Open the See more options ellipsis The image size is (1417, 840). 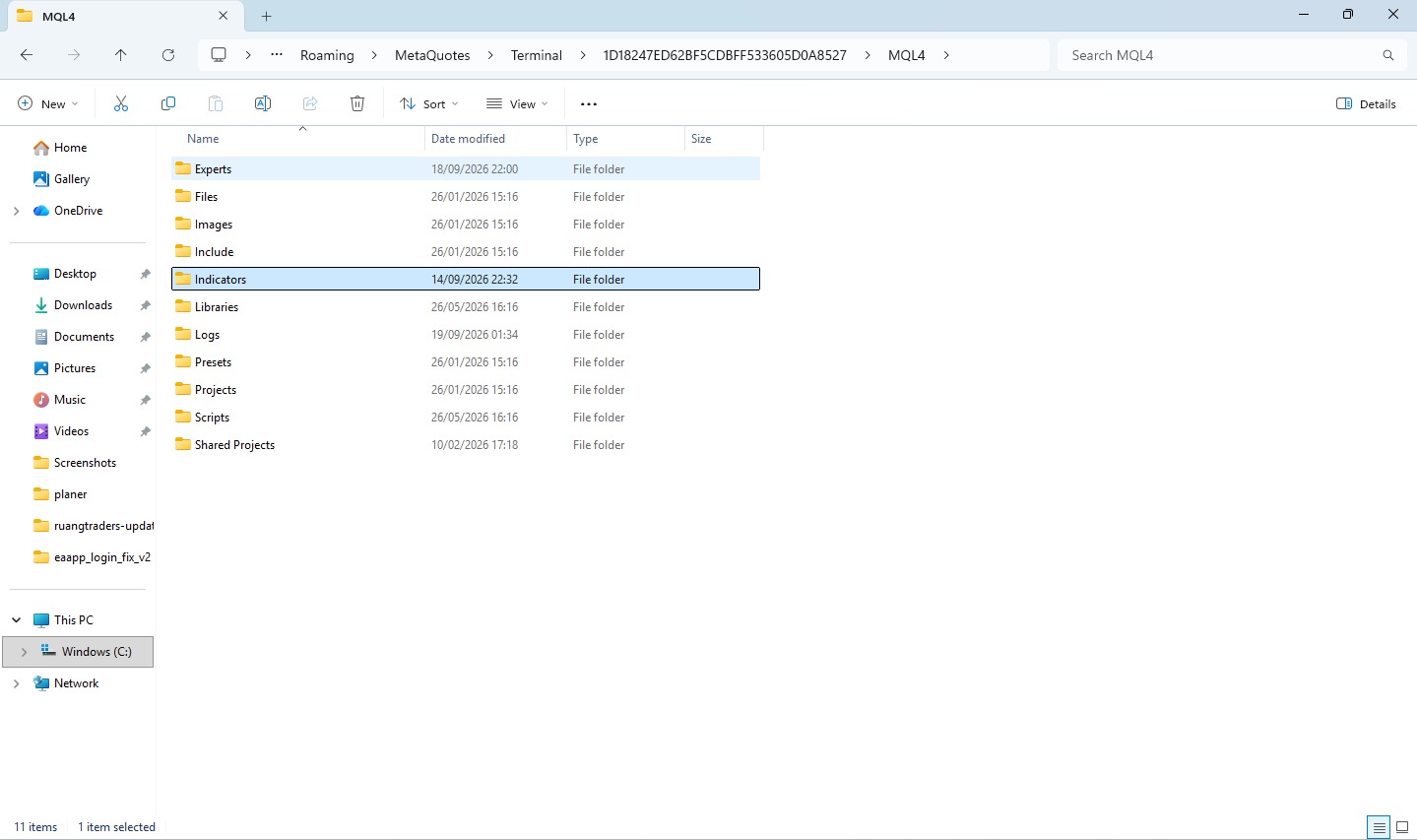589,103
